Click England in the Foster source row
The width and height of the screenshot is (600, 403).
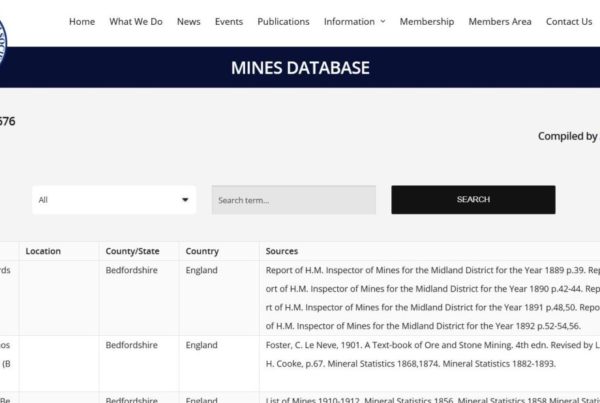202,345
